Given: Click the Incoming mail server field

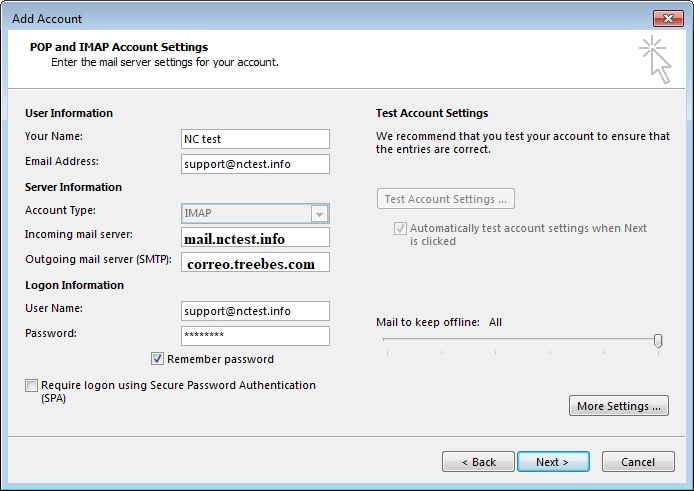Looking at the screenshot, I should pyautogui.click(x=255, y=237).
